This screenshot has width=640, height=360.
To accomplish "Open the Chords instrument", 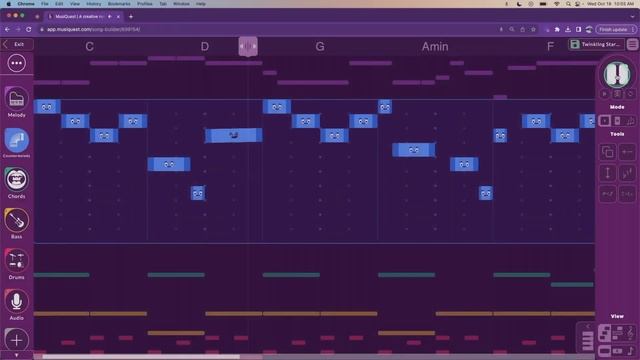I will 16,180.
